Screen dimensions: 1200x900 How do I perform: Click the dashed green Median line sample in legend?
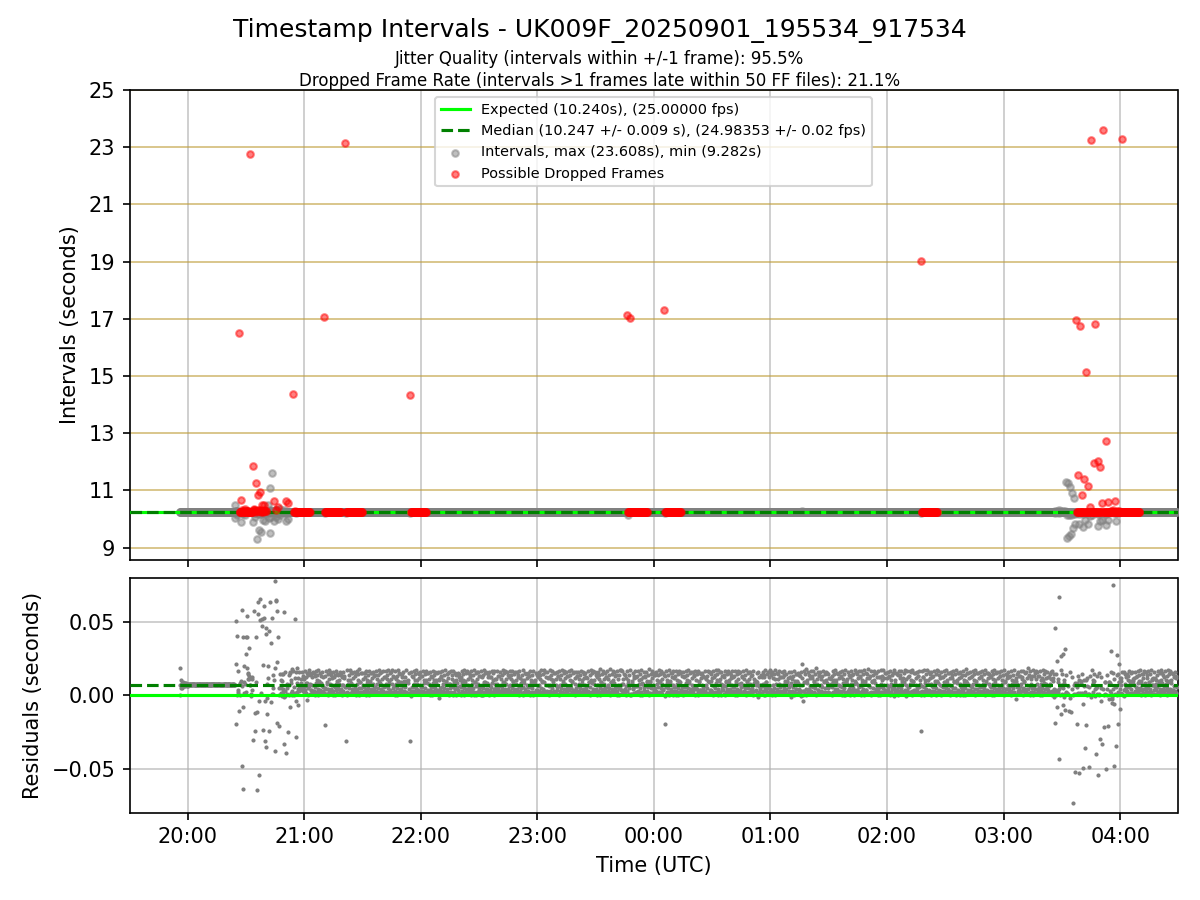click(456, 130)
